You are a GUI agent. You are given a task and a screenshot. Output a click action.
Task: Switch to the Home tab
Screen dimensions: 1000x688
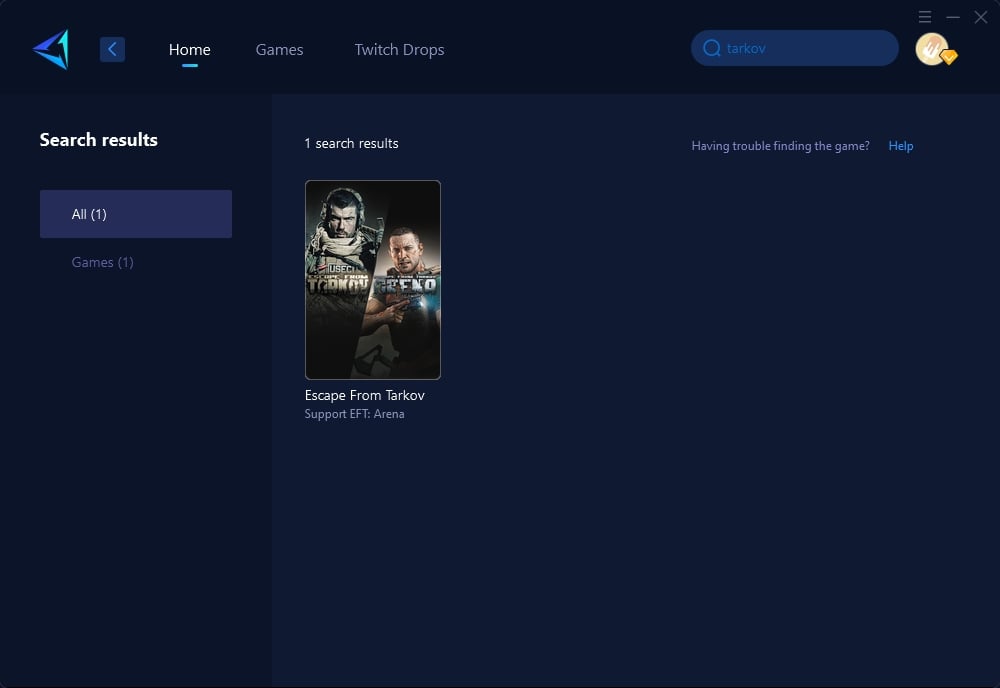[189, 50]
